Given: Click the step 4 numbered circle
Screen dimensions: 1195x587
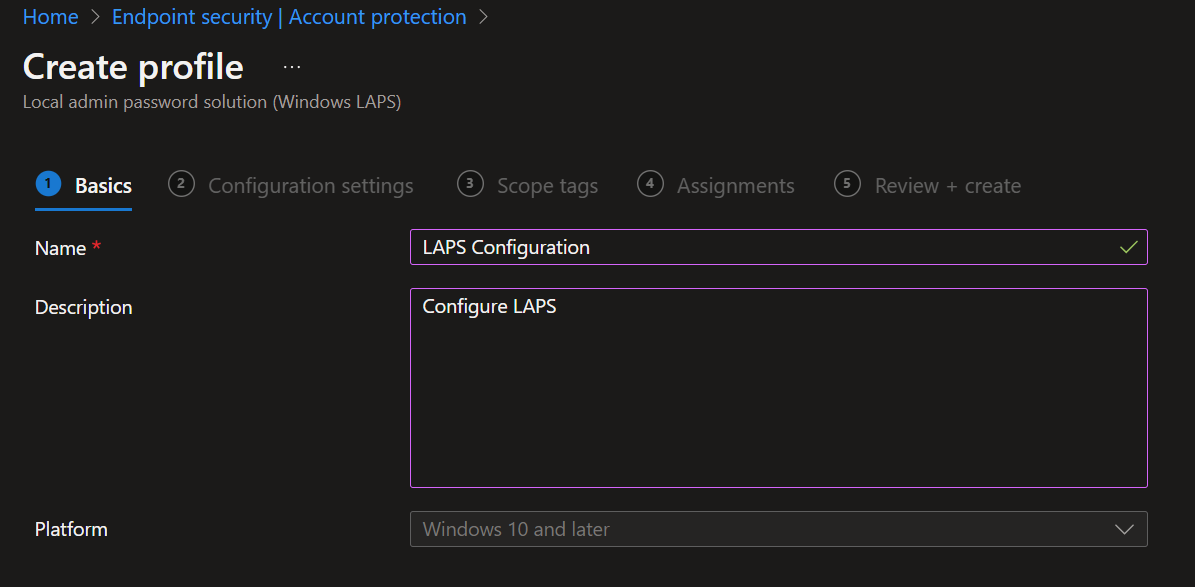Looking at the screenshot, I should 650,184.
